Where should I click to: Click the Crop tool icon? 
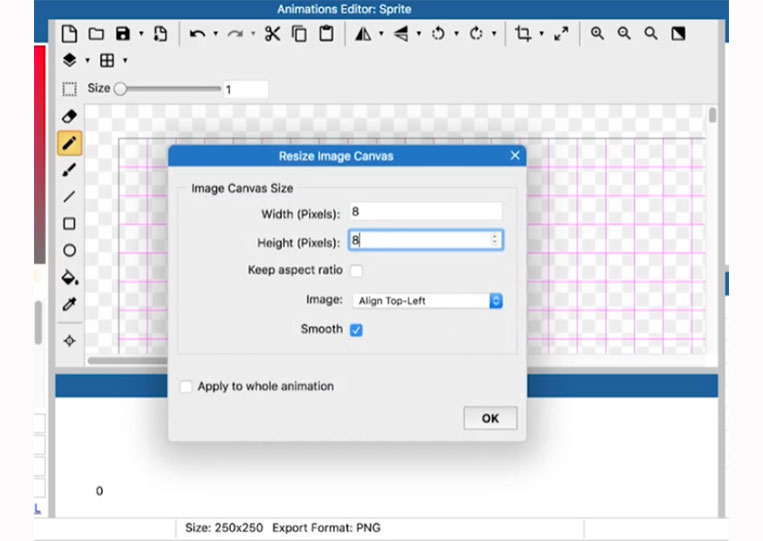[523, 34]
